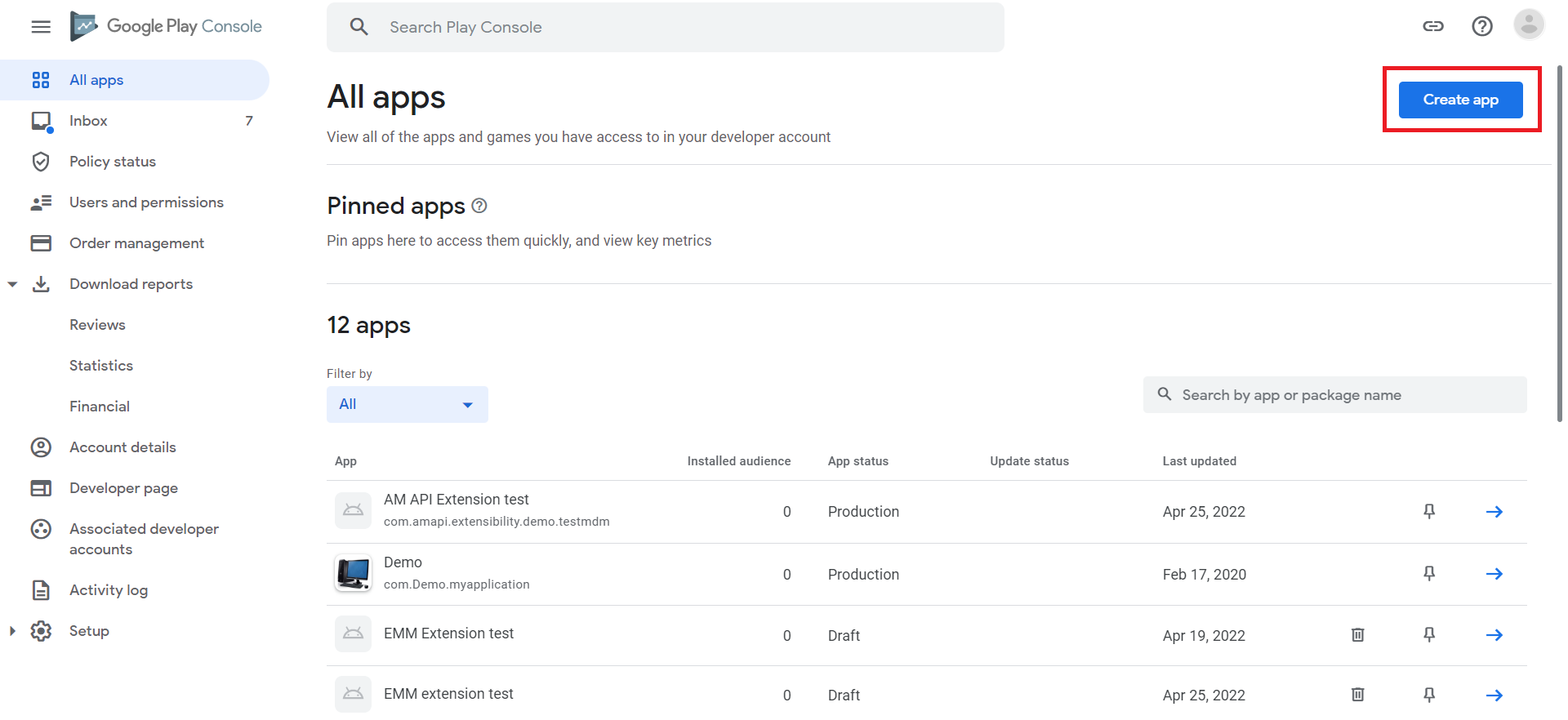Pin the AM API Extension test app
The height and width of the screenshot is (720, 1568).
(x=1429, y=511)
